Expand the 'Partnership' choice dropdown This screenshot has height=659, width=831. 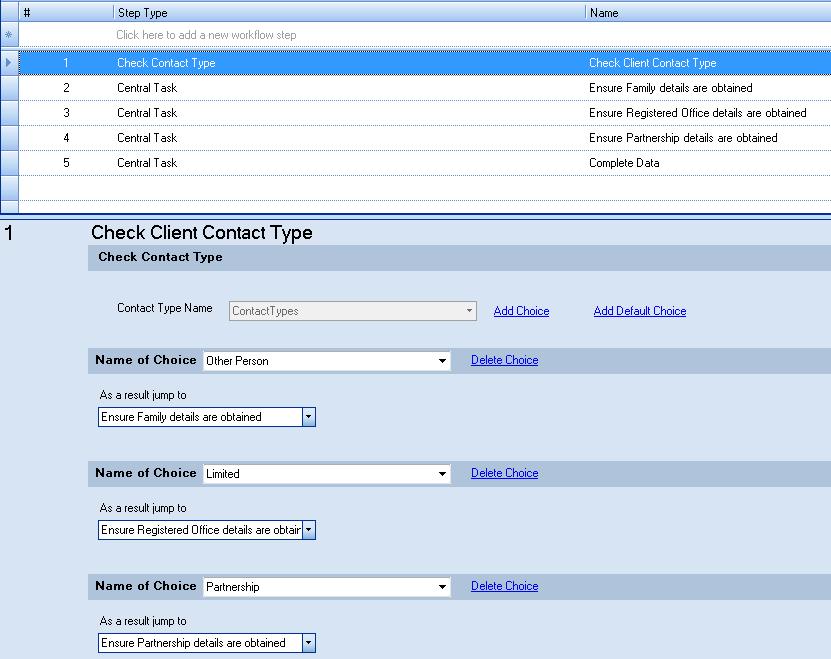[x=442, y=587]
